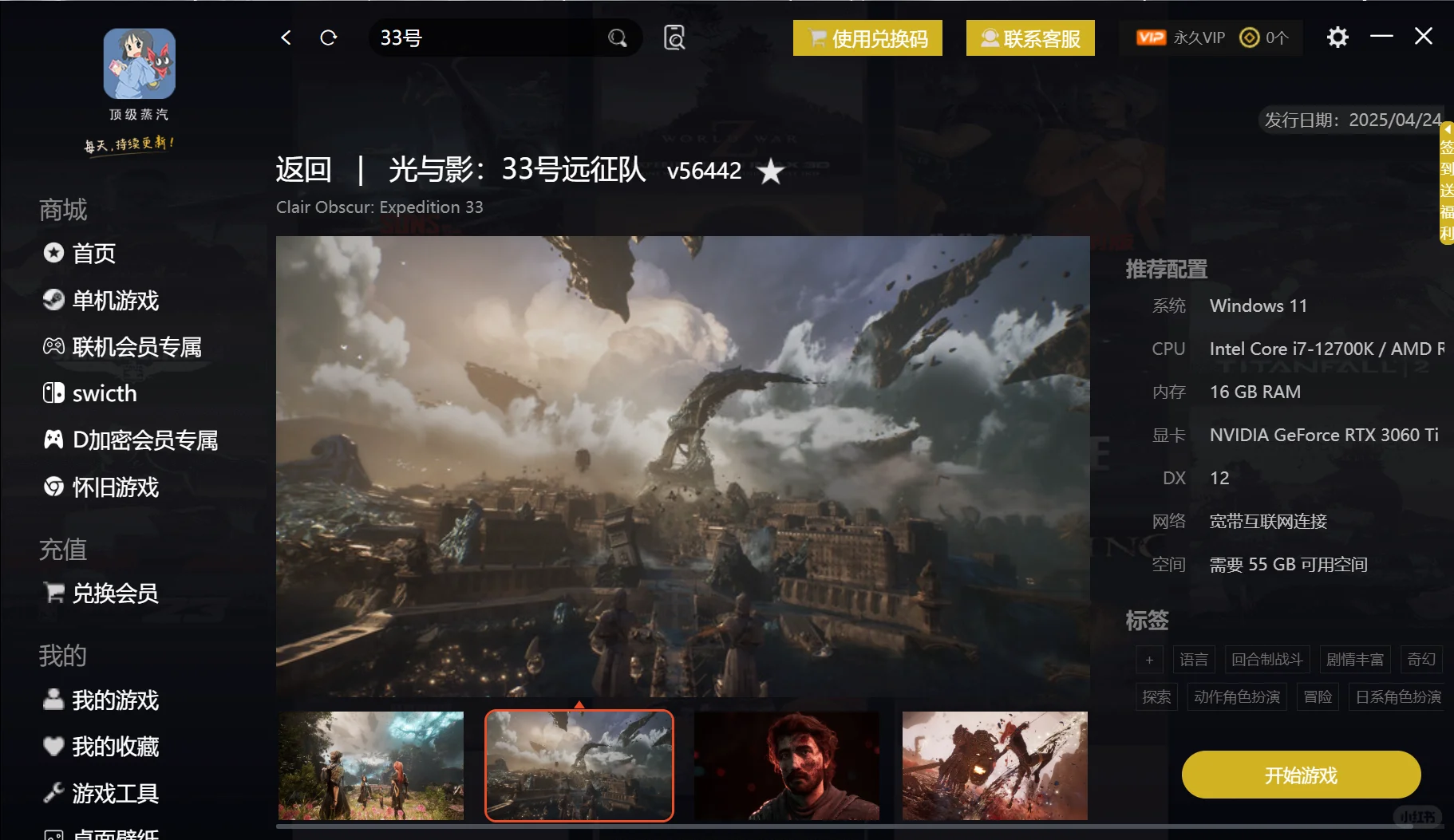This screenshot has width=1454, height=840.
Task: Select the battle creature thumbnail
Action: (995, 766)
